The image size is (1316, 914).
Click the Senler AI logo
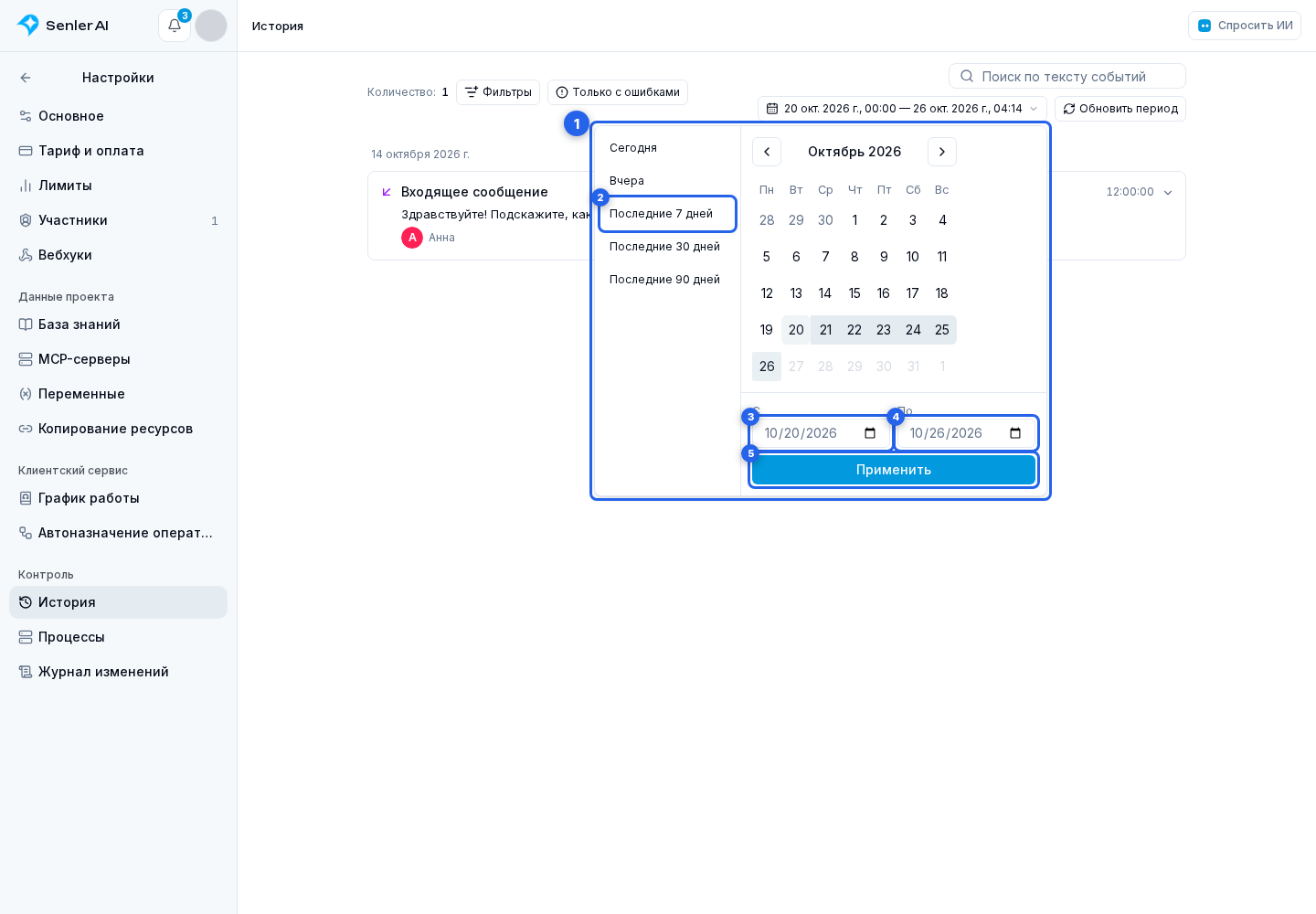click(x=62, y=26)
